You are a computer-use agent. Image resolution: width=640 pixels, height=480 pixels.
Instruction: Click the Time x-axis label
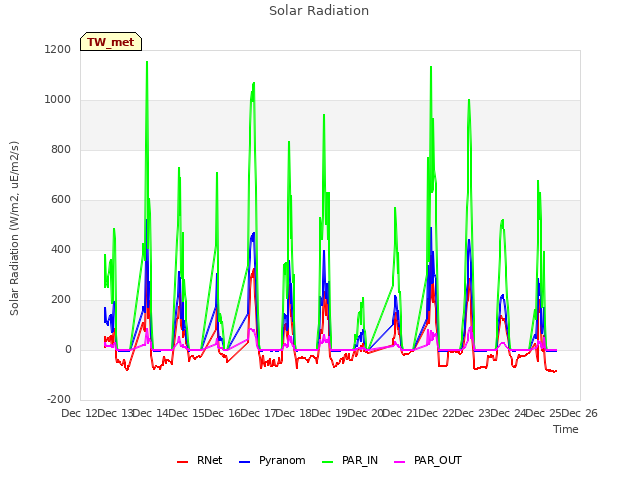click(x=566, y=429)
